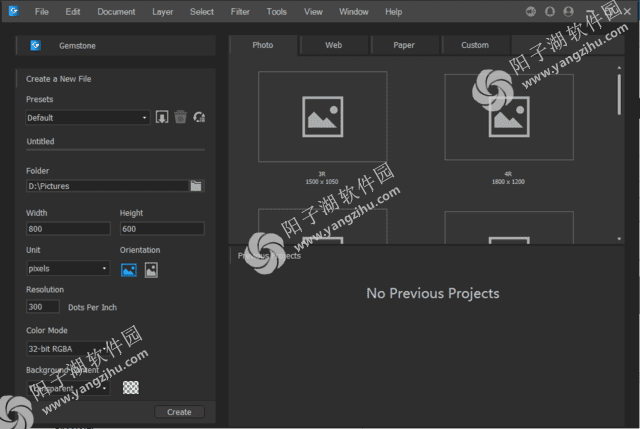Click the Gemstone app logo in menu bar

[x=13, y=11]
